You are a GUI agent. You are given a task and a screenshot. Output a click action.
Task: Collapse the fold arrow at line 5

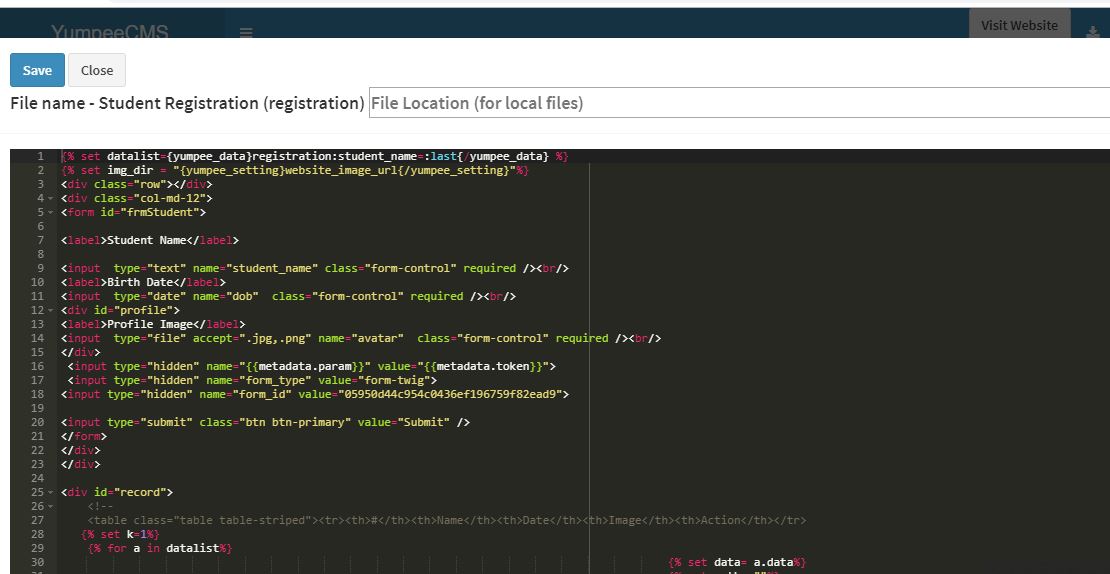click(51, 212)
